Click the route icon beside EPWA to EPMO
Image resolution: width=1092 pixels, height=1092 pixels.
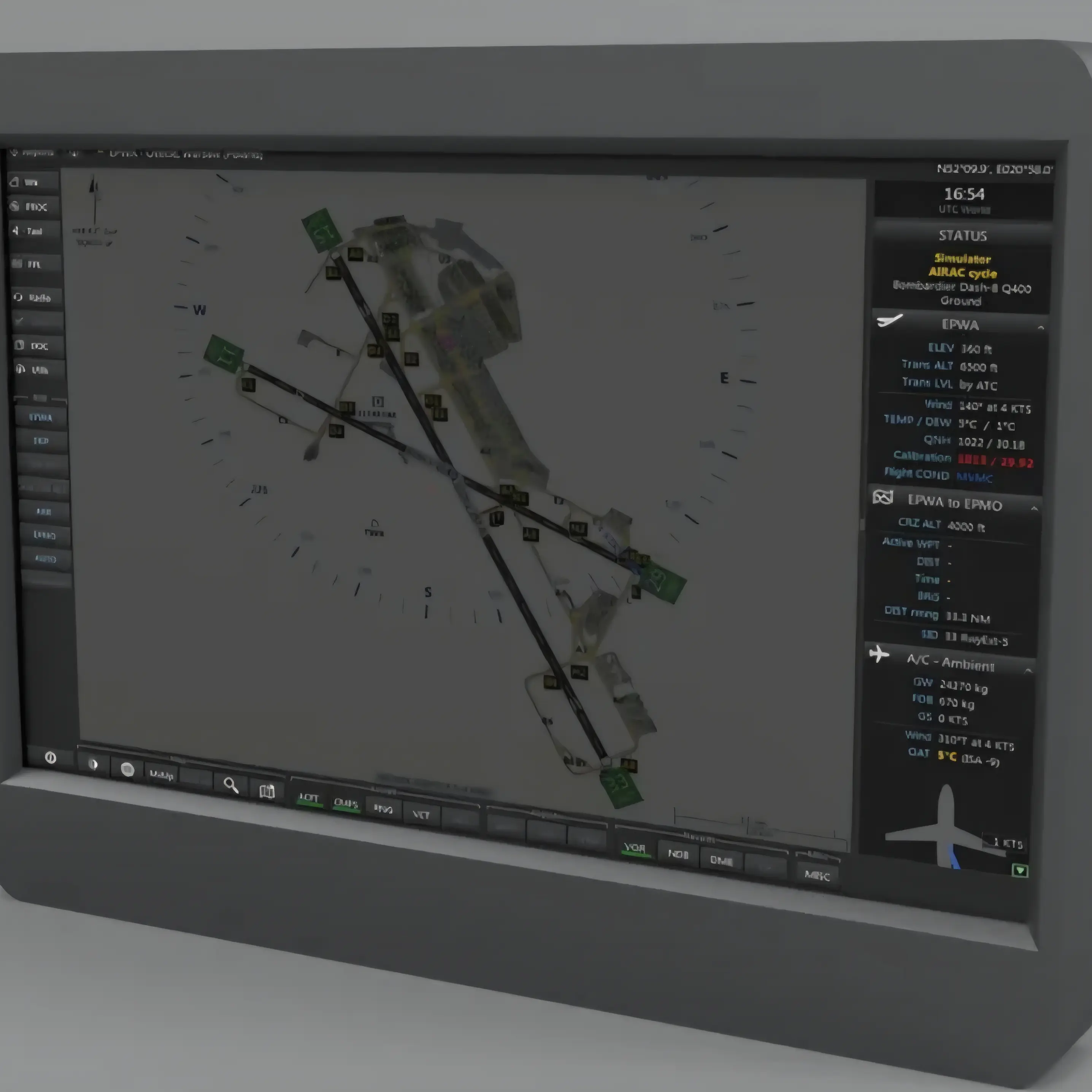point(882,497)
